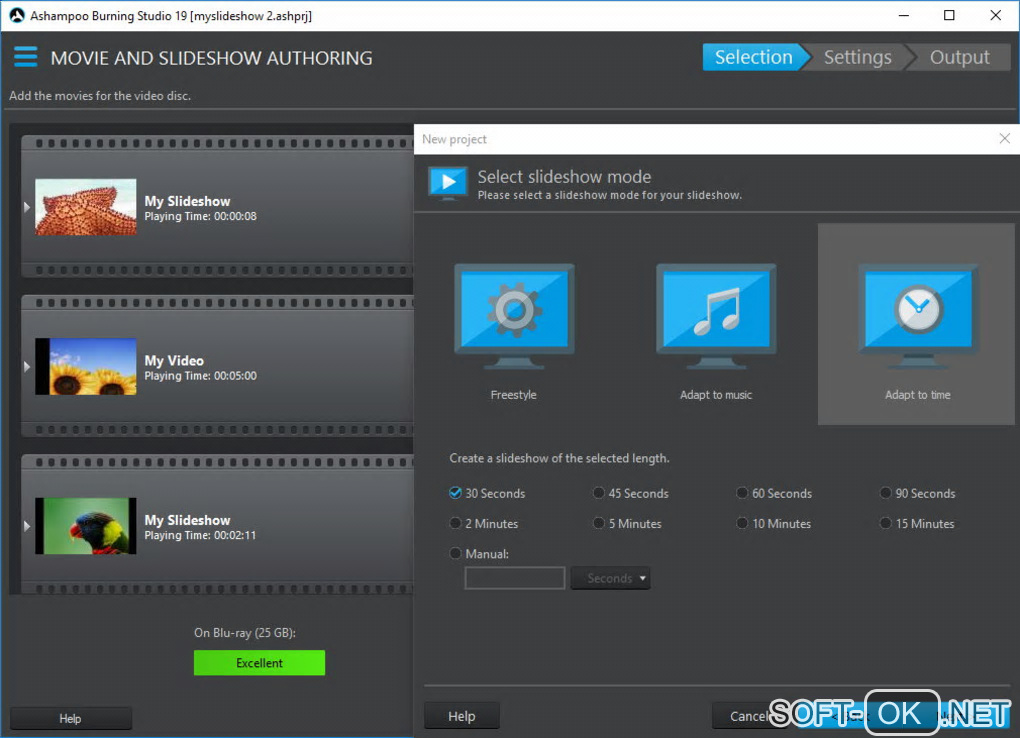Click 'Add the movies for the video disc.' text

click(x=100, y=96)
